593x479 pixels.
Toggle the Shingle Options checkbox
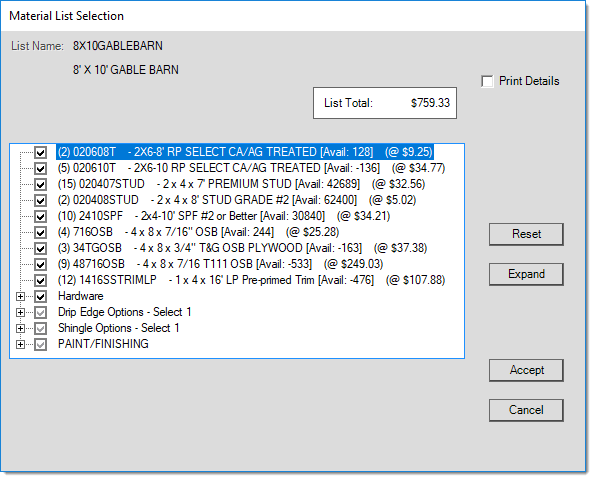[40, 329]
